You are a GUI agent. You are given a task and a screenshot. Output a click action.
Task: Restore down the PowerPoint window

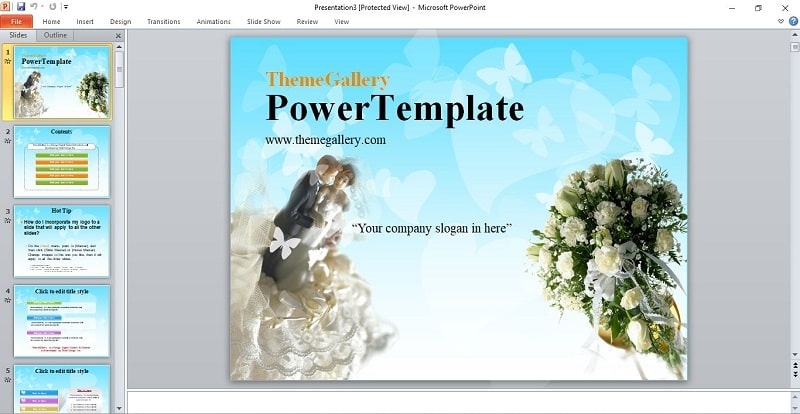[758, 8]
